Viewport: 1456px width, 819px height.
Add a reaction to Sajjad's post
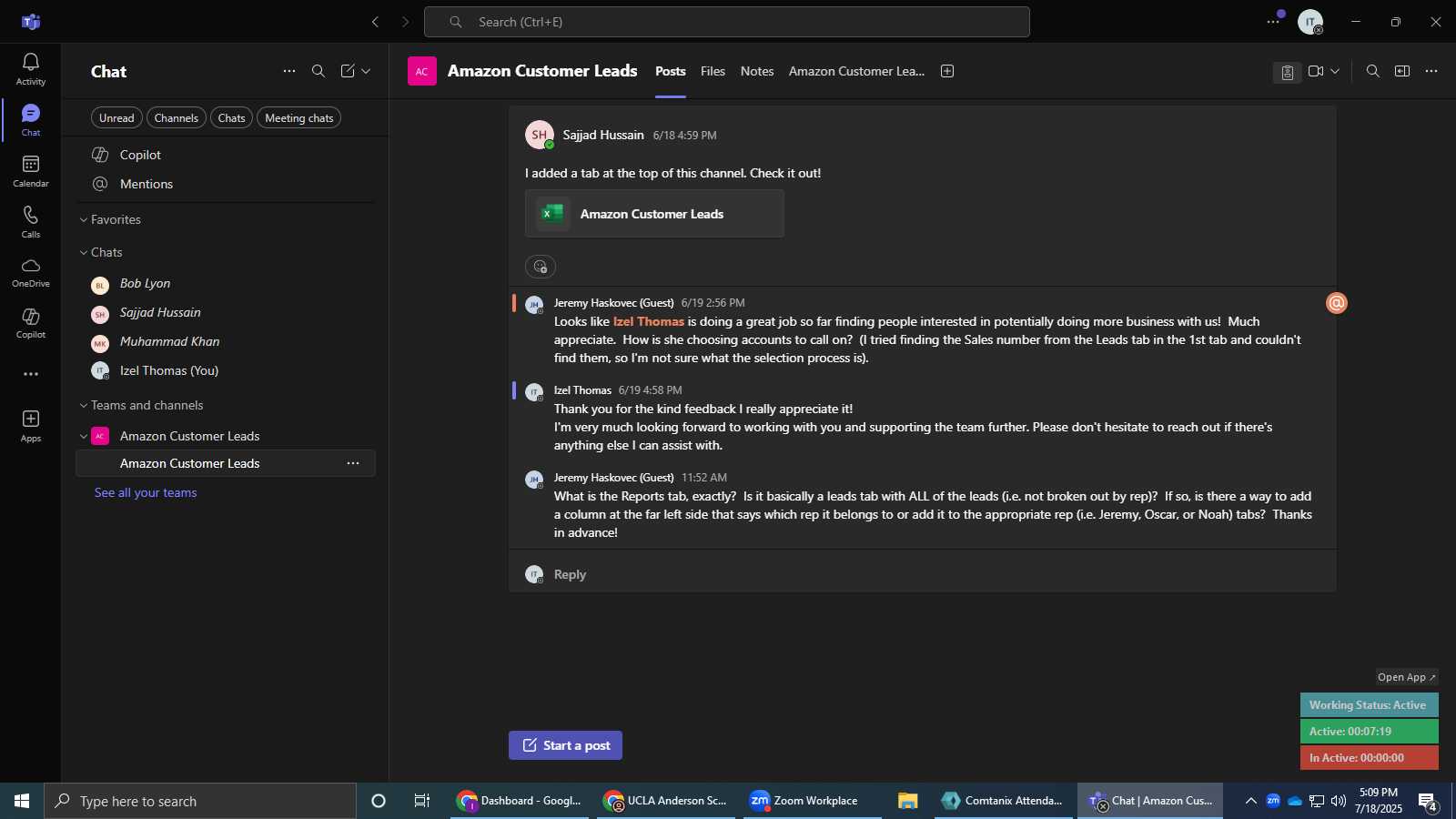541,267
